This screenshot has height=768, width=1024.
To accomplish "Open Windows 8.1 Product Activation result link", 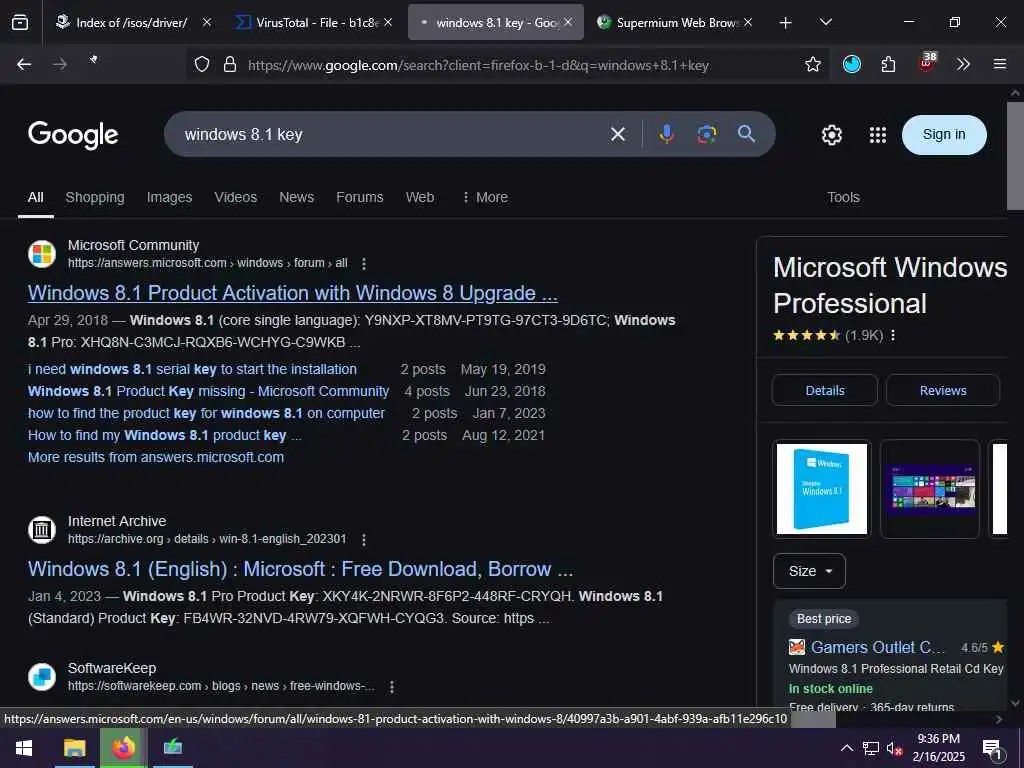I will point(293,293).
